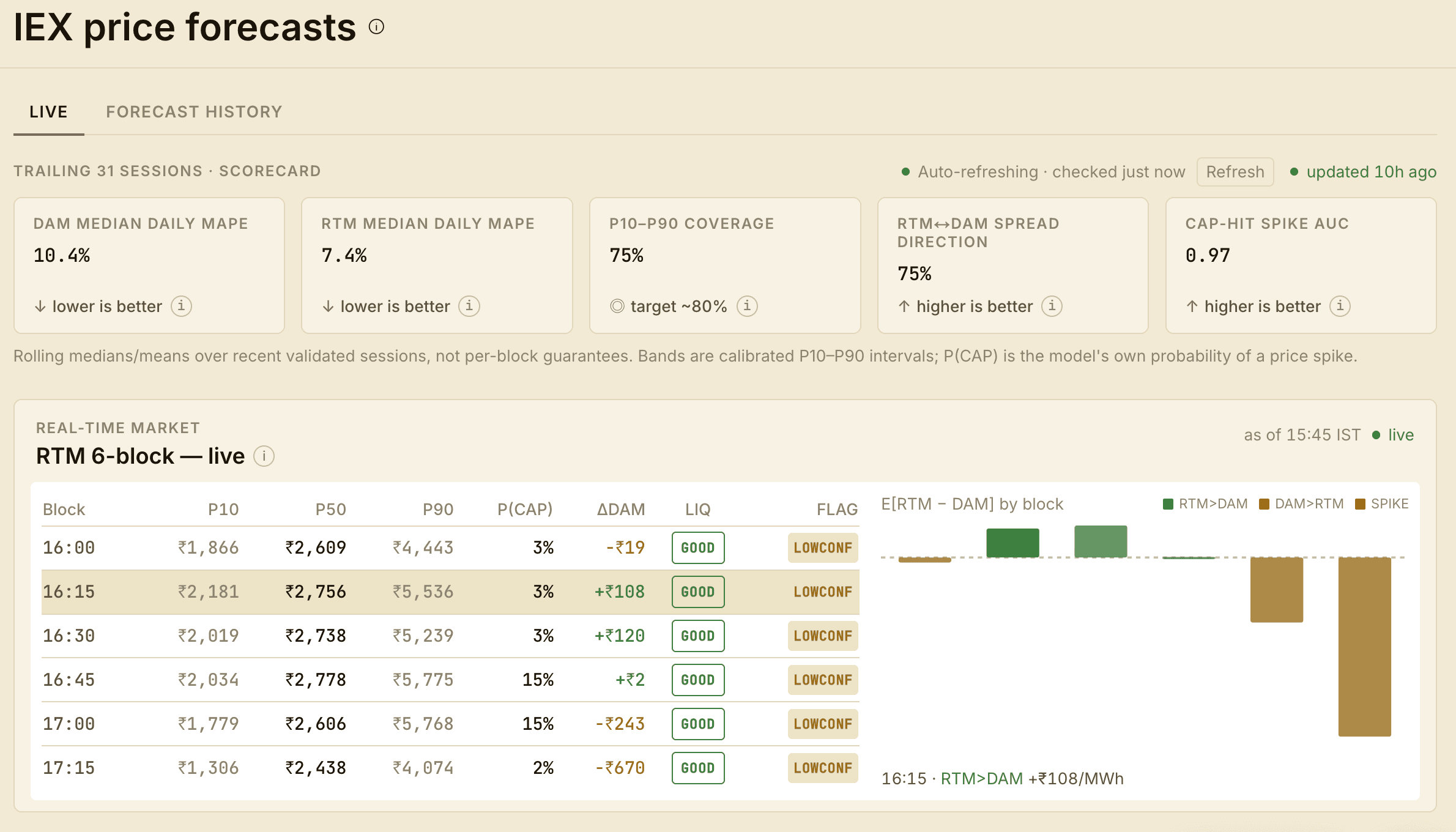
Task: Select the tallest tan 17:15 chart bar
Action: 1365,647
